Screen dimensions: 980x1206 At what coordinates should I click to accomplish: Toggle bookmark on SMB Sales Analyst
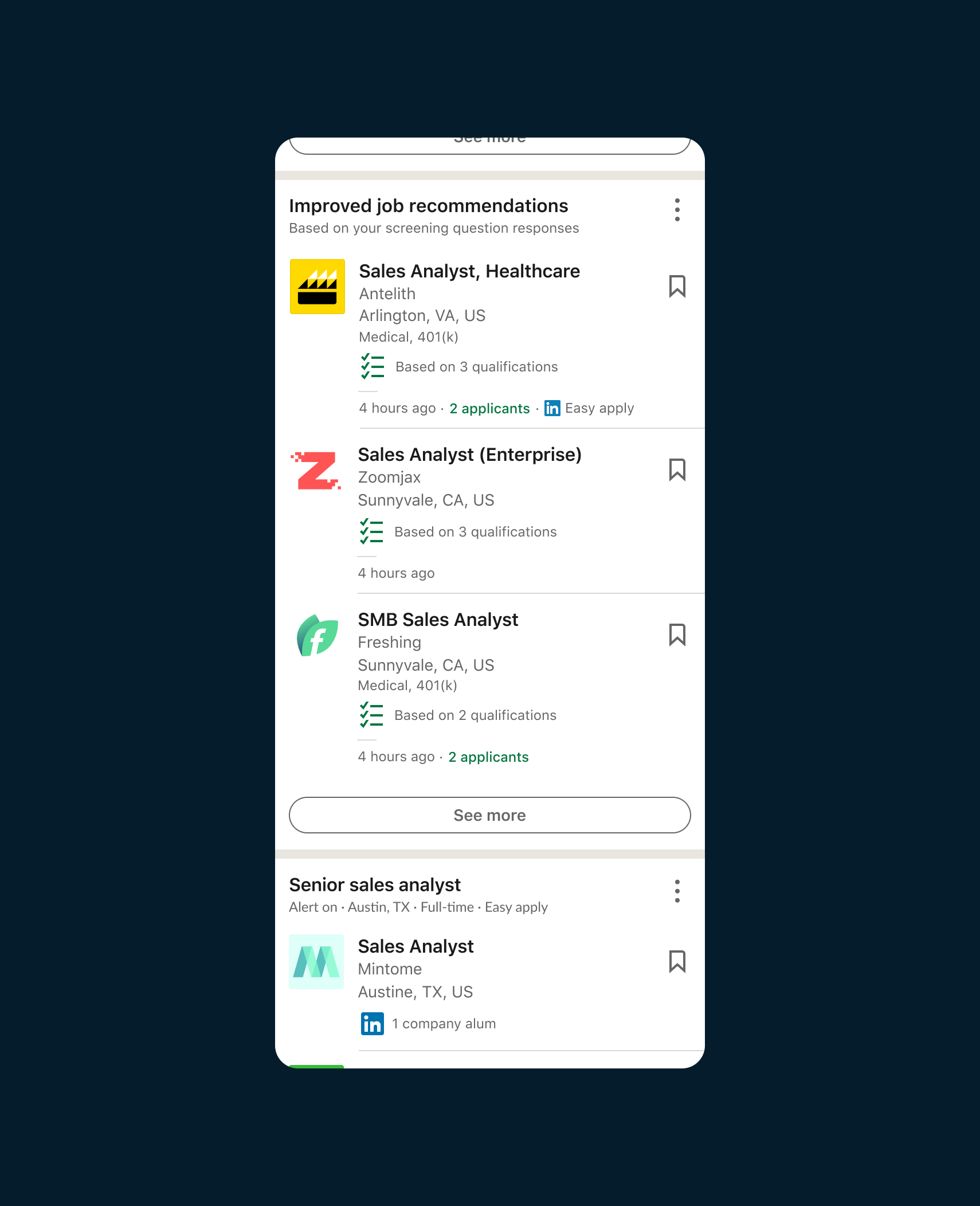tap(677, 635)
